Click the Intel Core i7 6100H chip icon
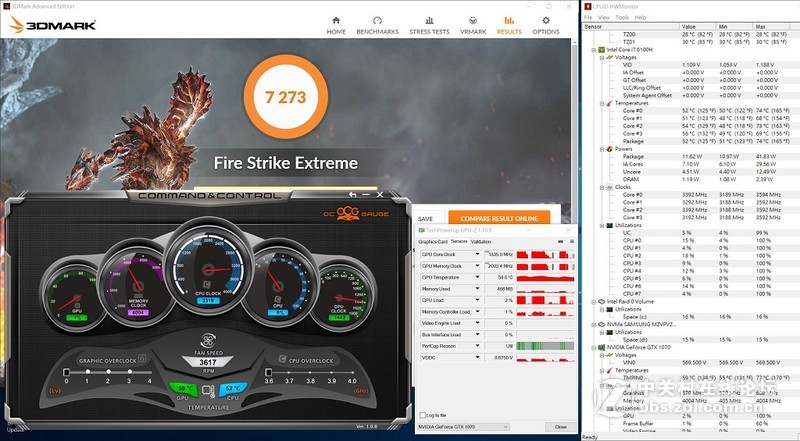 pos(602,50)
